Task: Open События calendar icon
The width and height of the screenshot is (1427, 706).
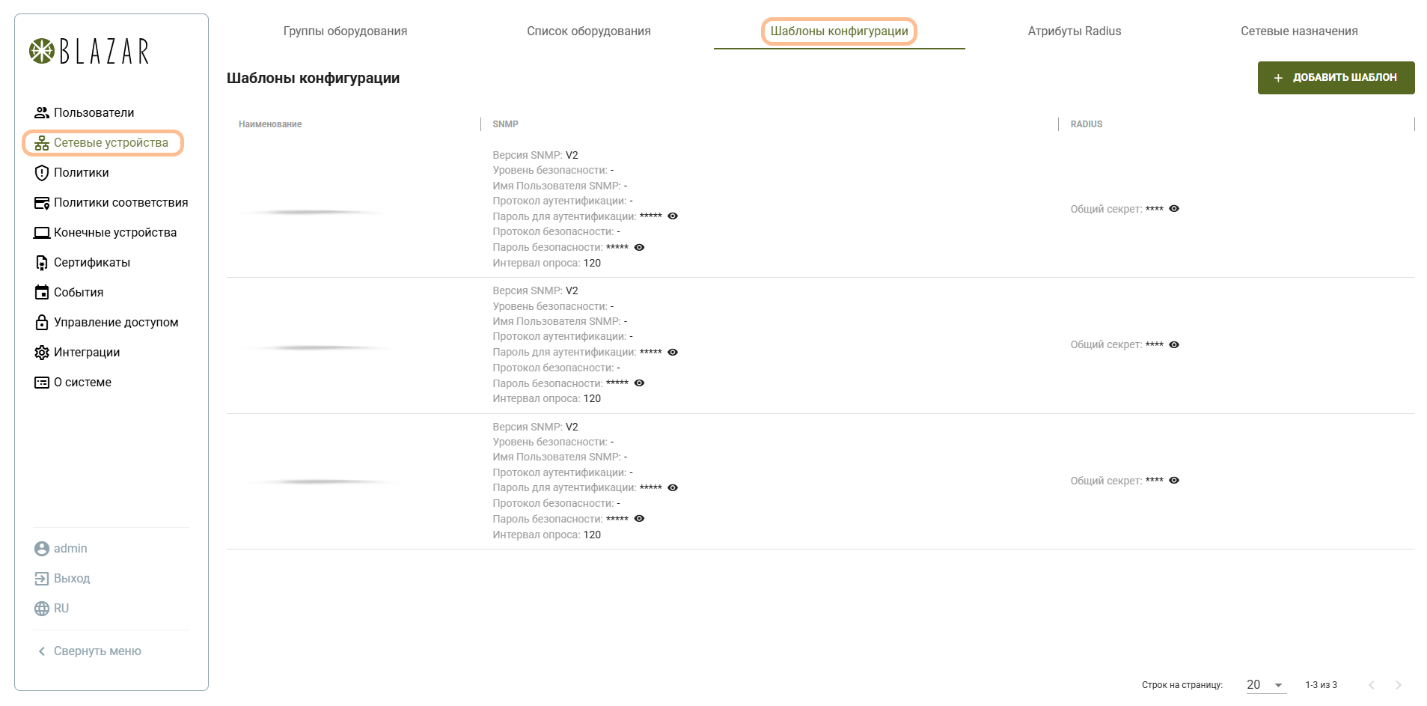Action: coord(42,293)
